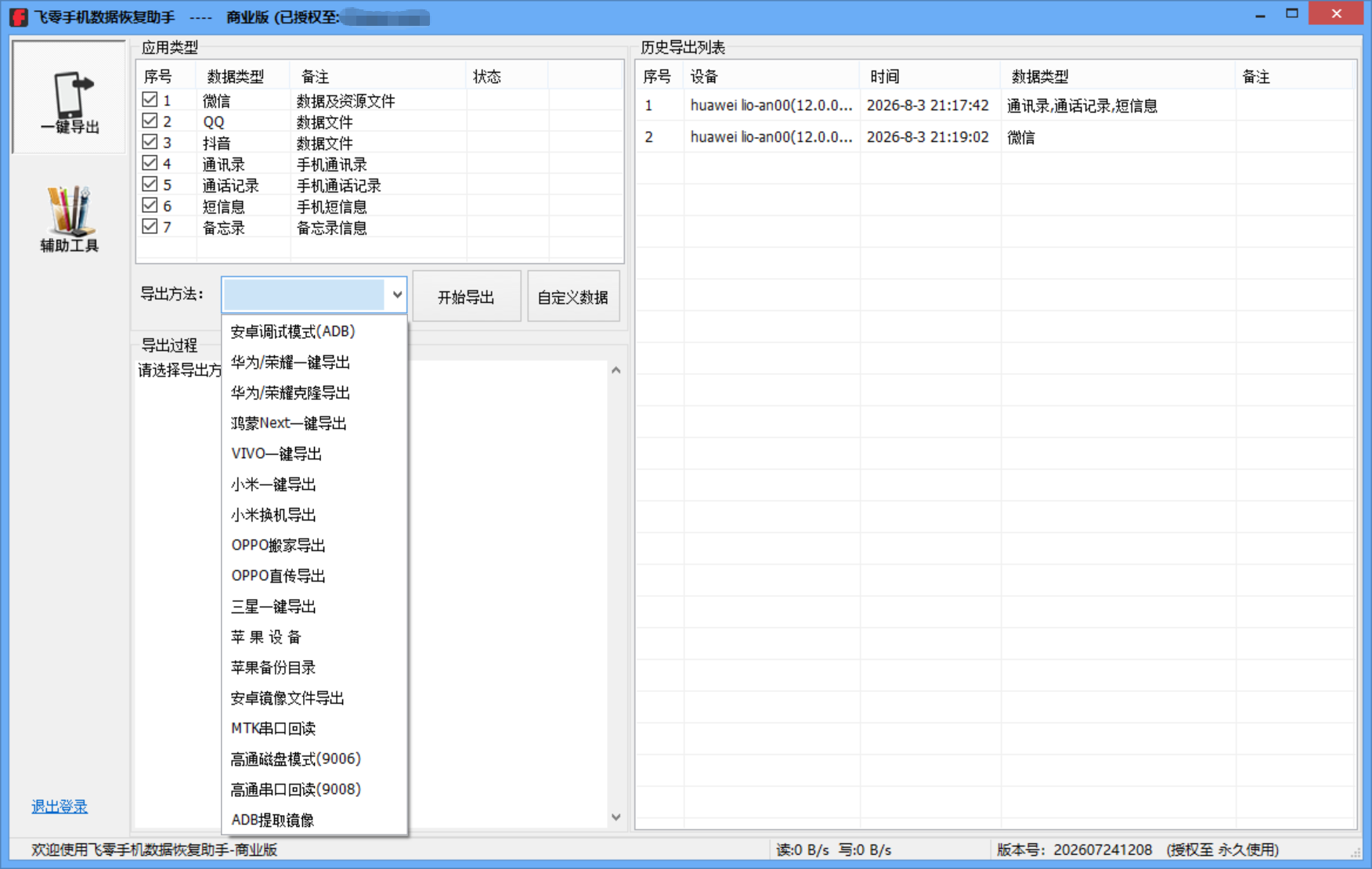The height and width of the screenshot is (869, 1372).
Task: Select history row dated 21:17:42
Action: click(995, 105)
